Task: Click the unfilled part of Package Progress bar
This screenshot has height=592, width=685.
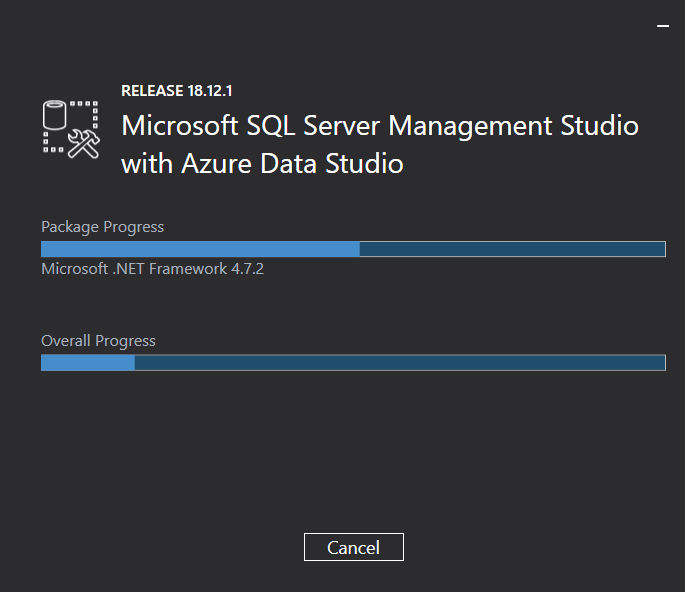Action: click(512, 249)
